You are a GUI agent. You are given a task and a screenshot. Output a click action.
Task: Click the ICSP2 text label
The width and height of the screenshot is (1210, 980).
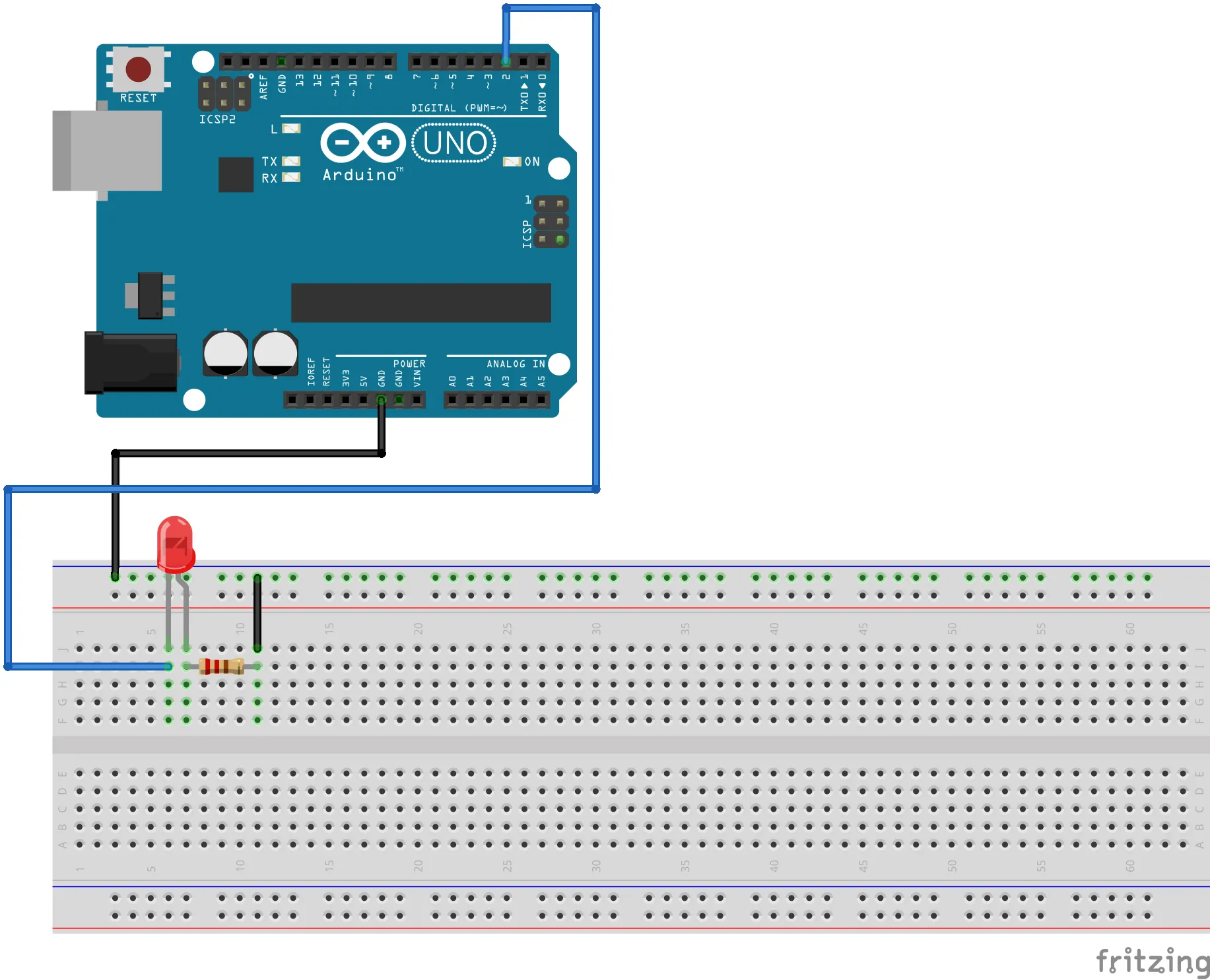pyautogui.click(x=217, y=119)
